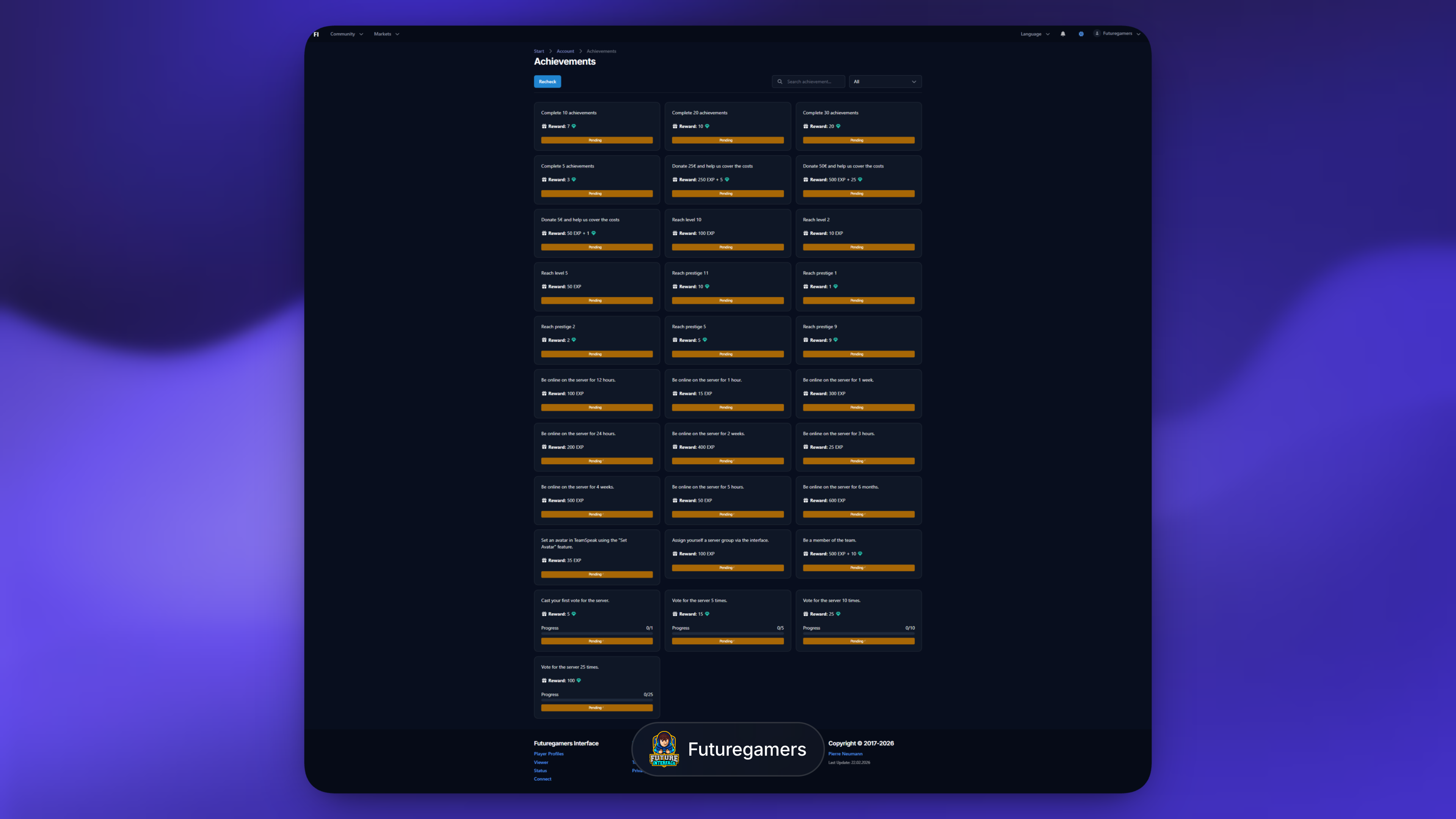Image resolution: width=1456 pixels, height=819 pixels.
Task: Open settings using the gear icon
Action: coord(1081,34)
